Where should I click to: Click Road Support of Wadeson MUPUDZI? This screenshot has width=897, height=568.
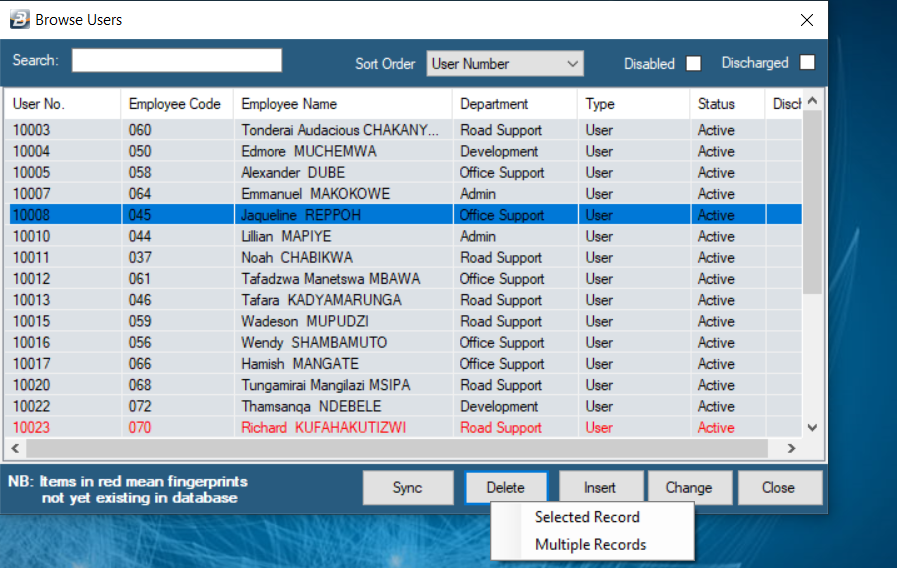(501, 321)
